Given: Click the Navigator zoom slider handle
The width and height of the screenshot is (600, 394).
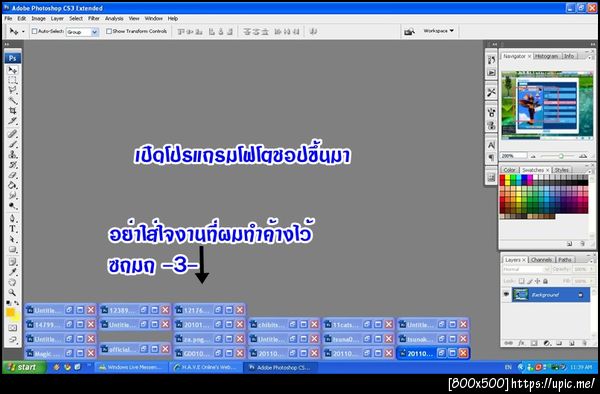Looking at the screenshot, I should [x=561, y=156].
